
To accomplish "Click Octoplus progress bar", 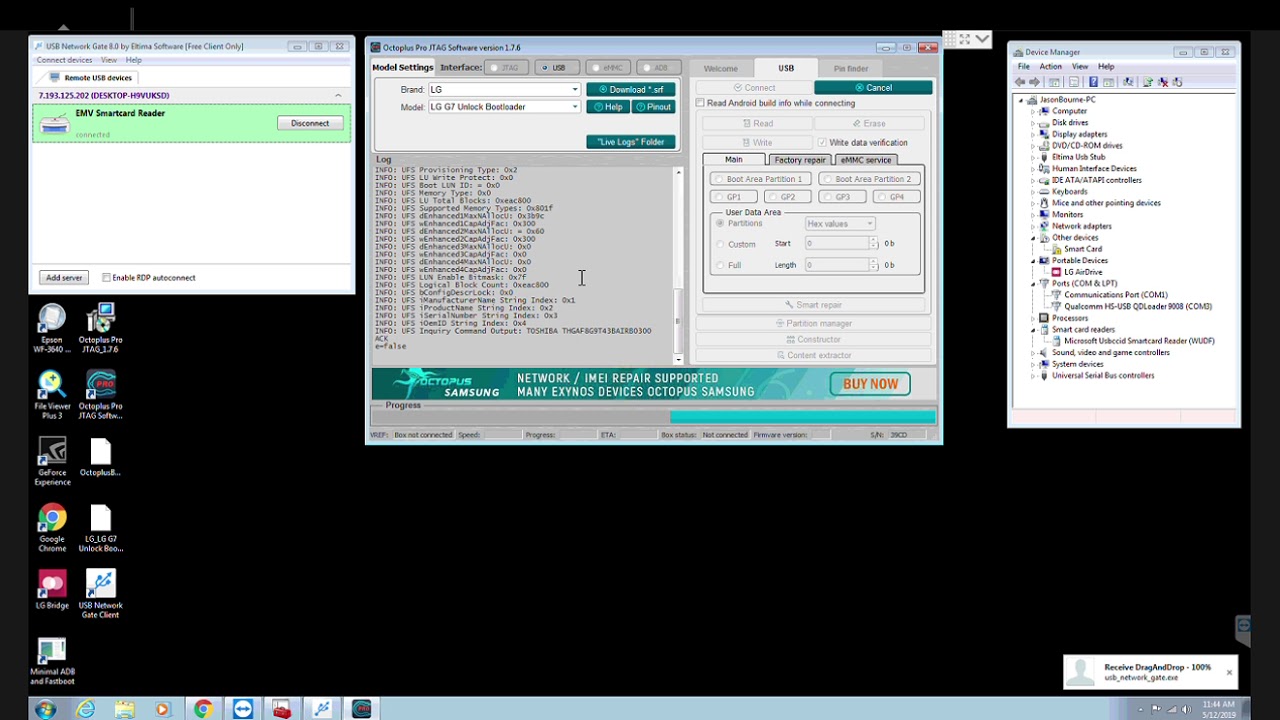I will coord(654,417).
